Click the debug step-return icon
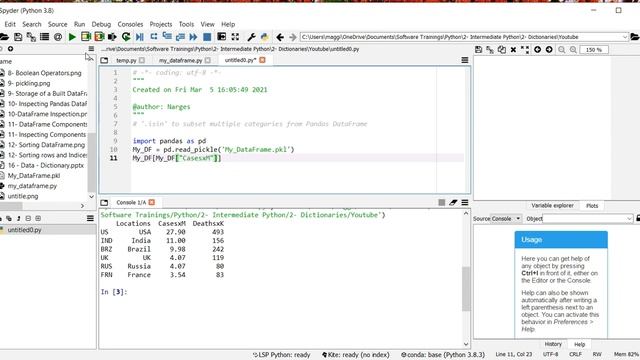This screenshot has width=640, height=360. [180, 37]
